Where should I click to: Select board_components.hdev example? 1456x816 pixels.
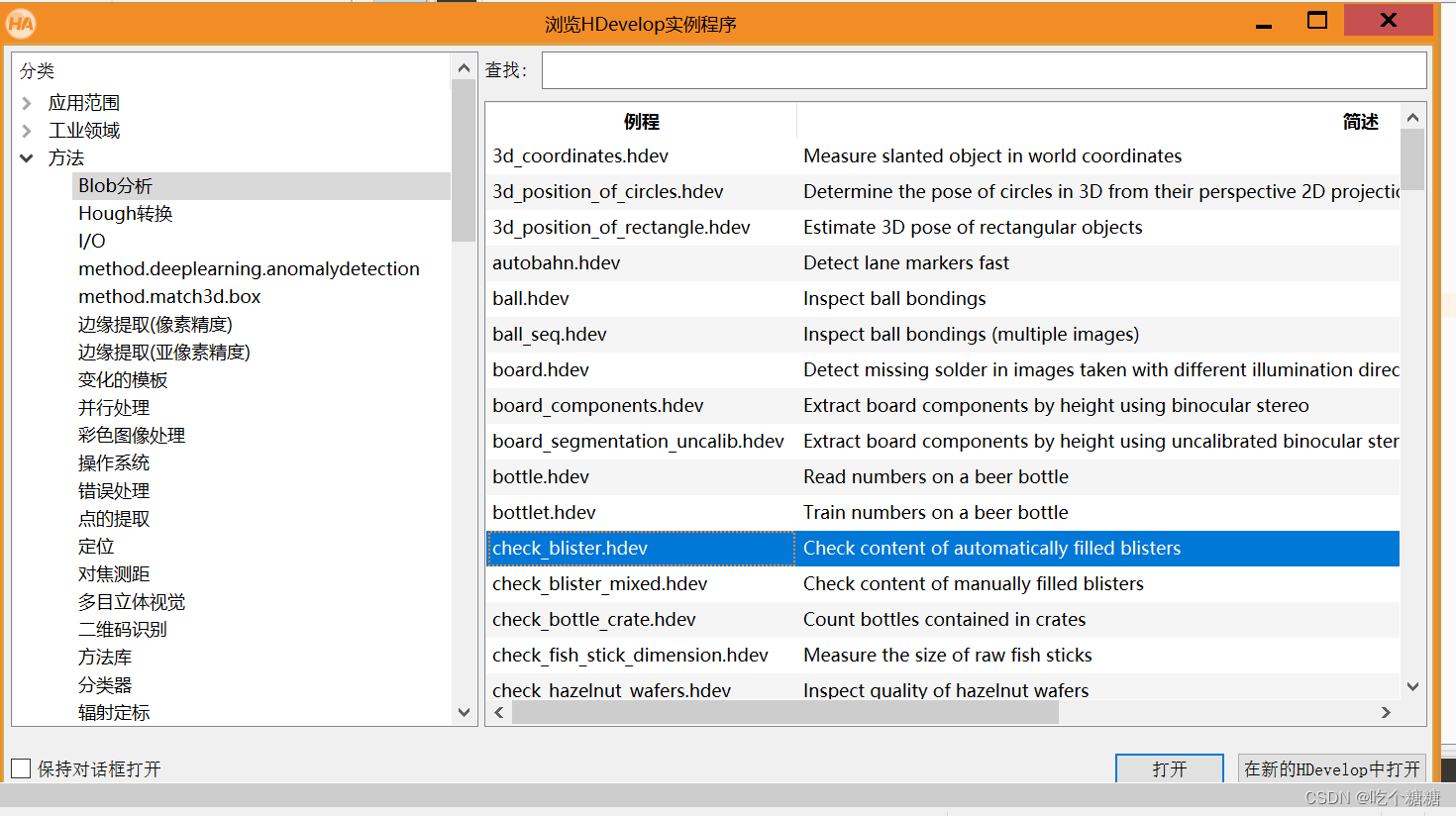(598, 406)
